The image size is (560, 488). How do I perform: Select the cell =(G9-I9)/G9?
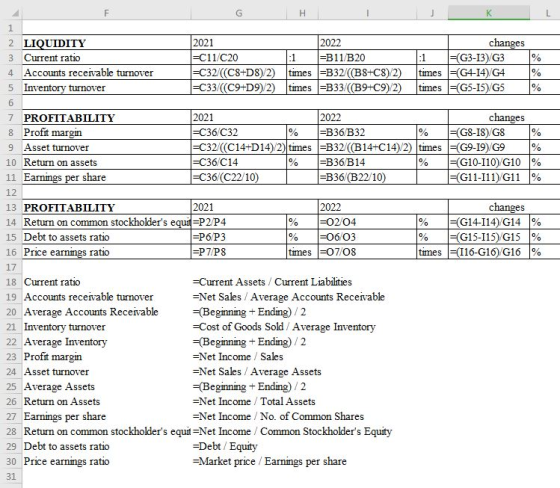489,147
